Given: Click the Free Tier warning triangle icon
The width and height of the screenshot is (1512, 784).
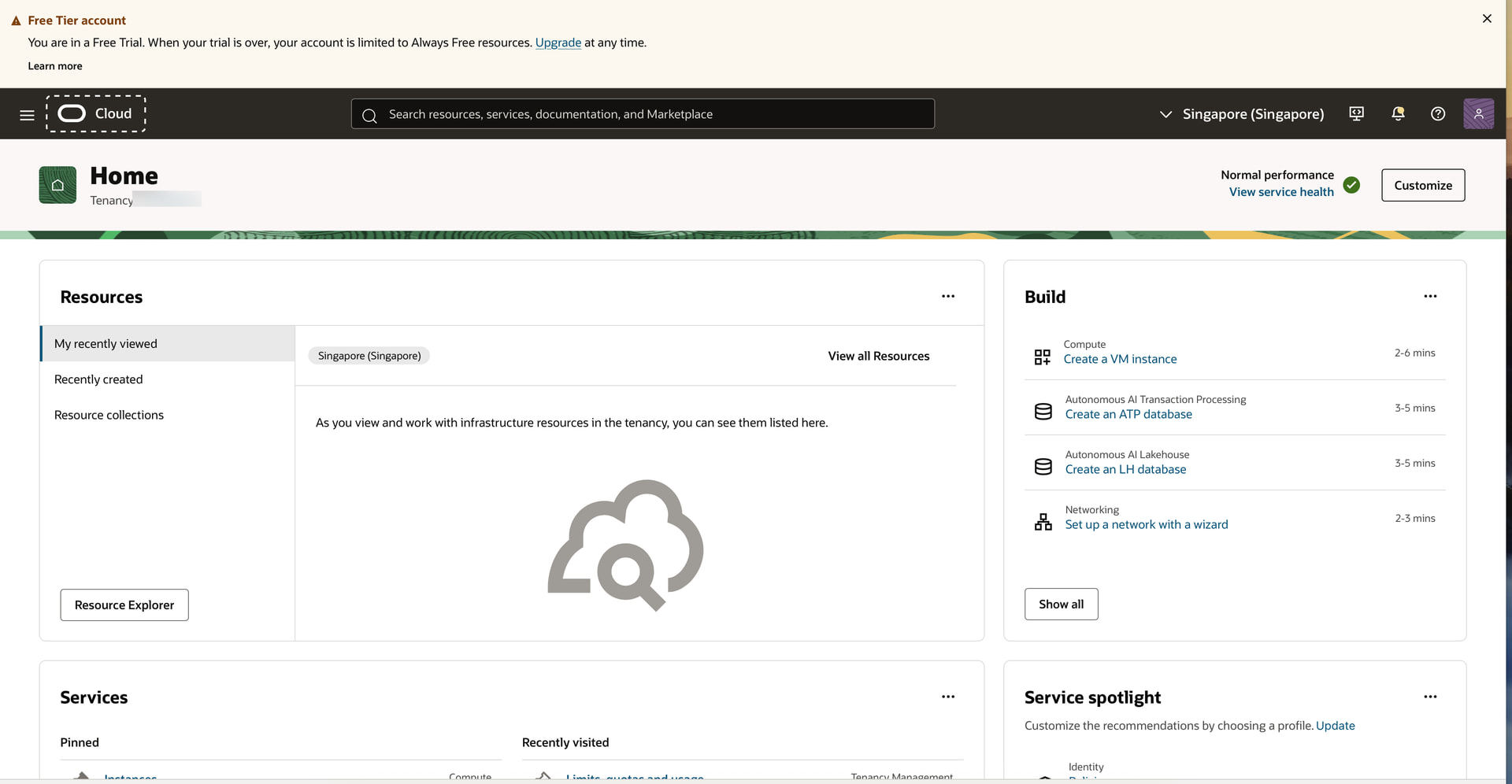Looking at the screenshot, I should [16, 20].
